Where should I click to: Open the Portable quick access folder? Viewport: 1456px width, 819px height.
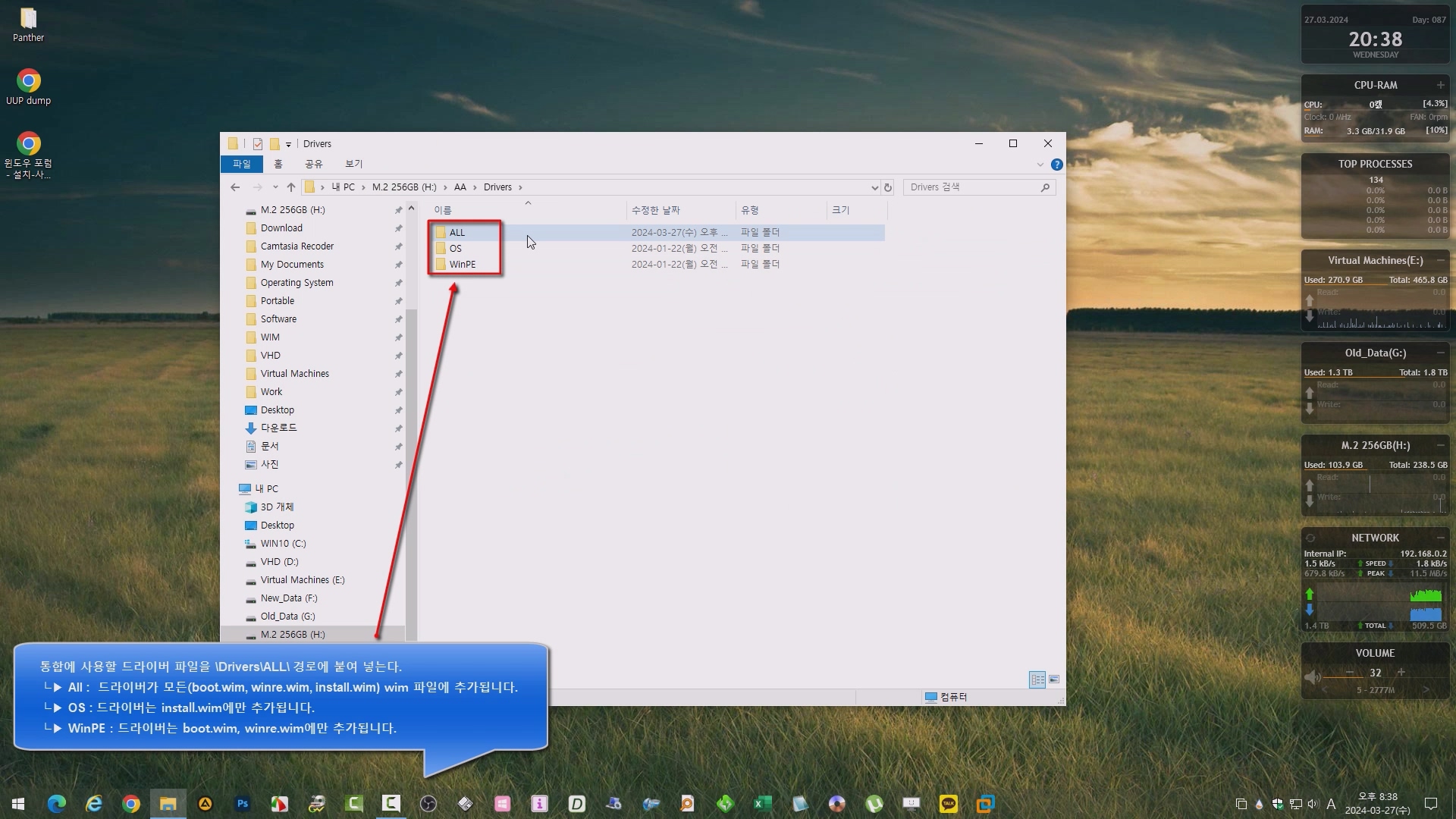click(x=277, y=301)
